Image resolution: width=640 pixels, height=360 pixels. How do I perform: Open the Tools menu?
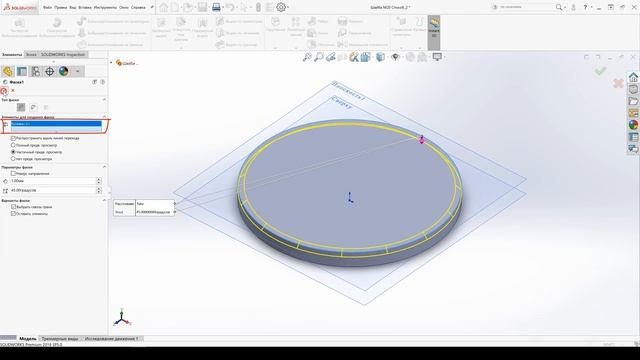[x=105, y=7]
